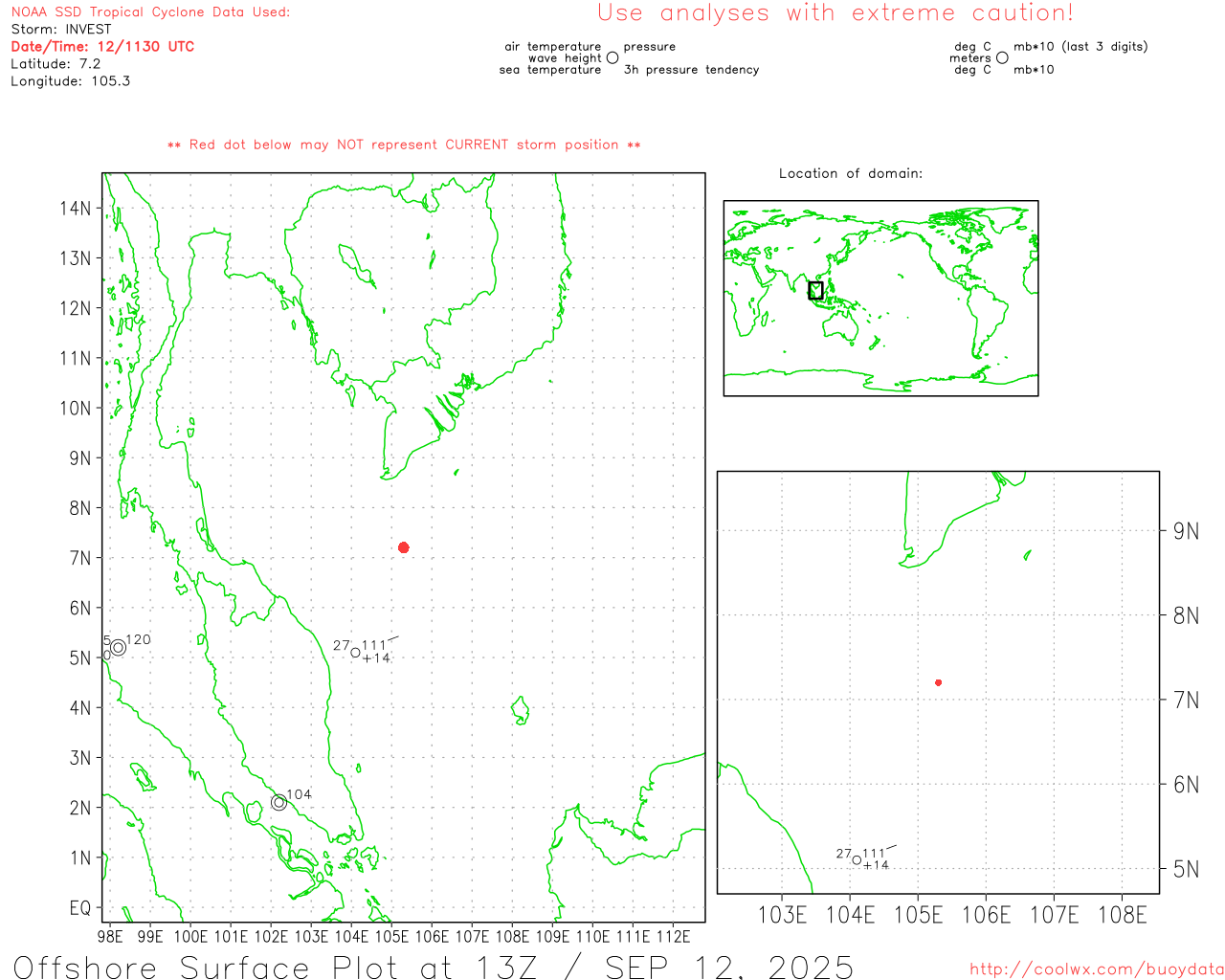The height and width of the screenshot is (980, 1225).
Task: Click the 'Longitude: 105.3' text
Action: tap(71, 80)
